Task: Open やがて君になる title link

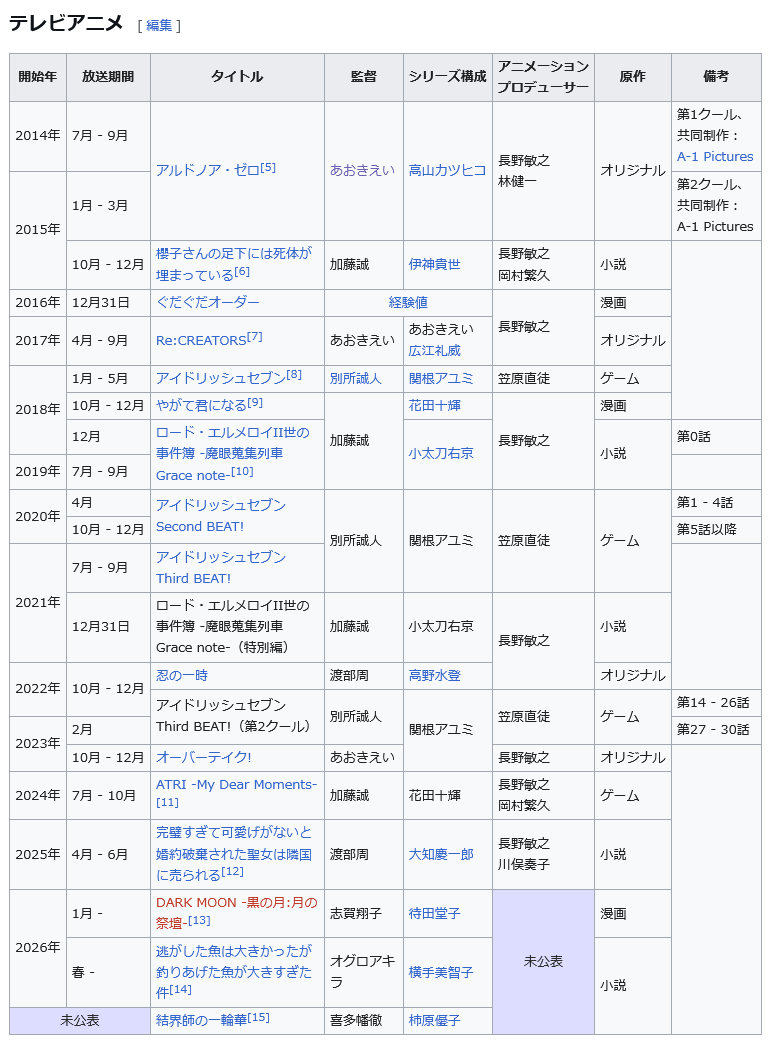Action: pos(200,405)
